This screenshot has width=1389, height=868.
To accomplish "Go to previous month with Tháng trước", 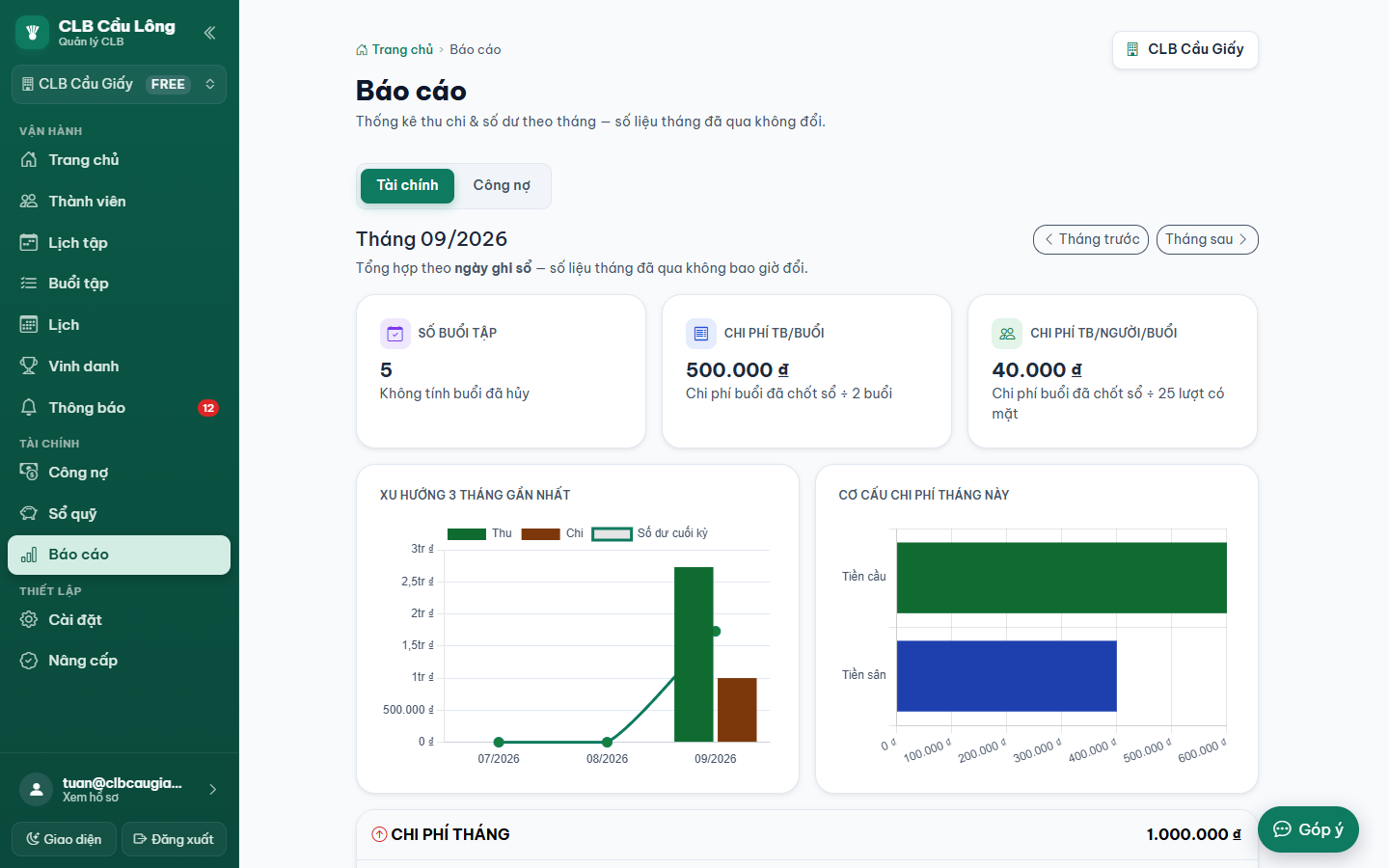I will click(1091, 239).
